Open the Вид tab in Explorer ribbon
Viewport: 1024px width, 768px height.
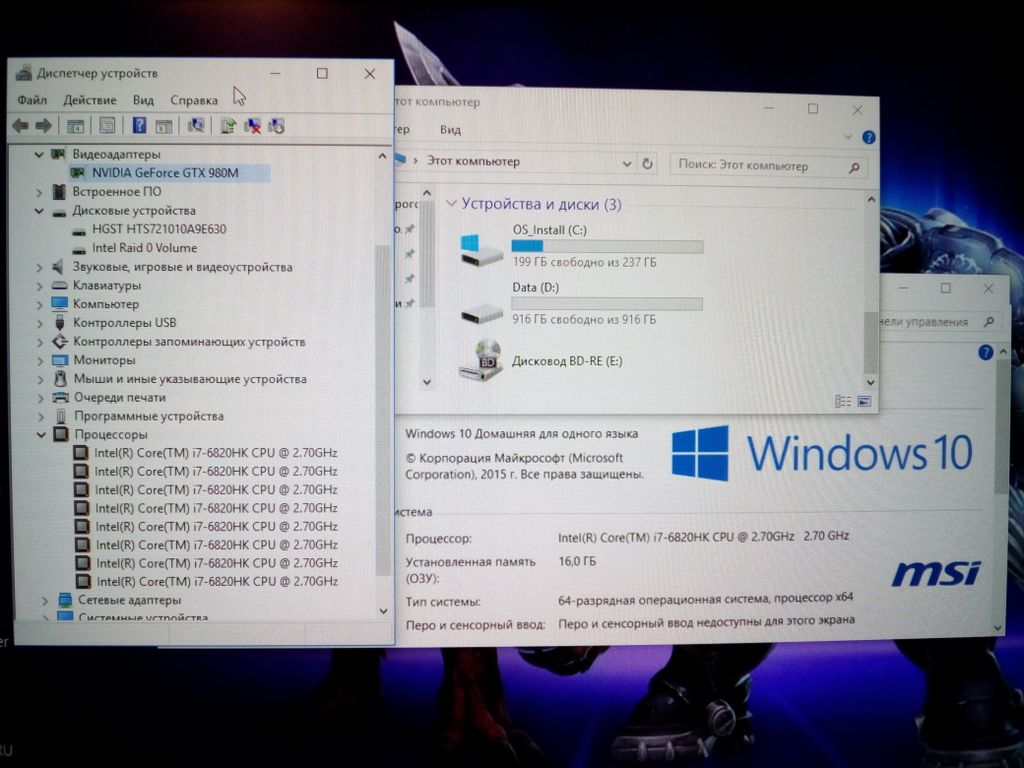(450, 129)
